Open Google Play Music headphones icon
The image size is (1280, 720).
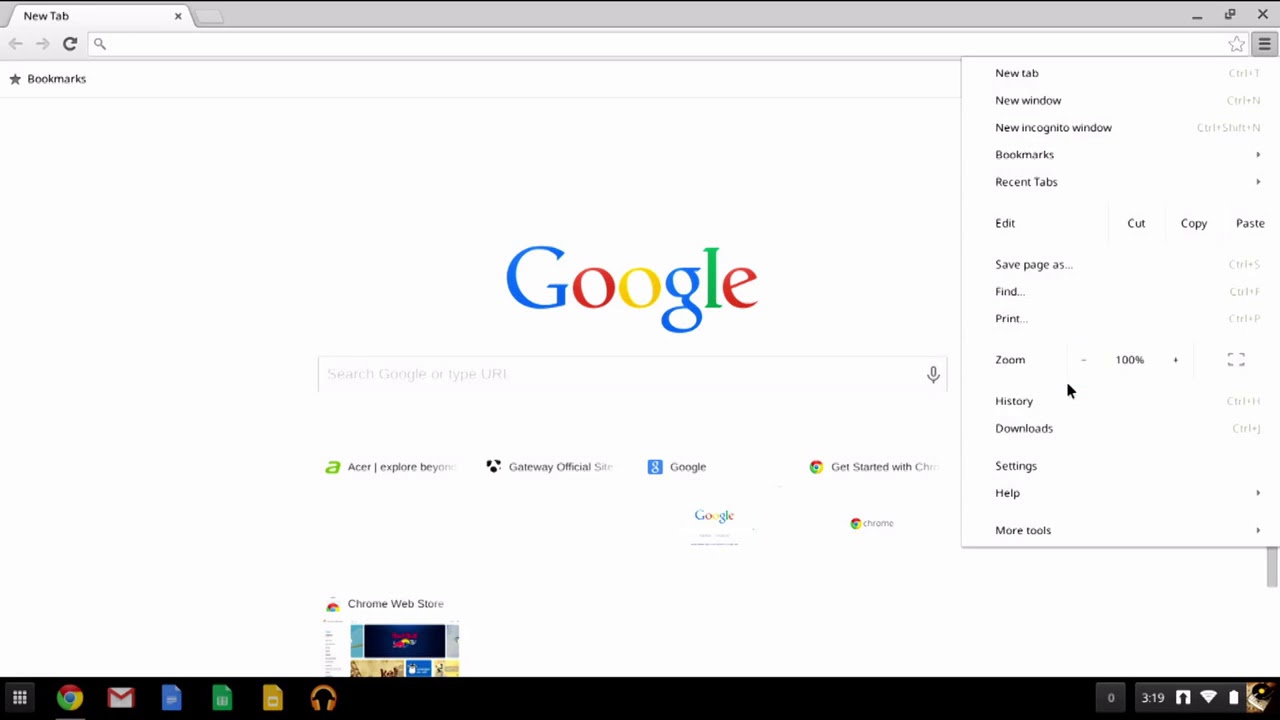coord(323,698)
